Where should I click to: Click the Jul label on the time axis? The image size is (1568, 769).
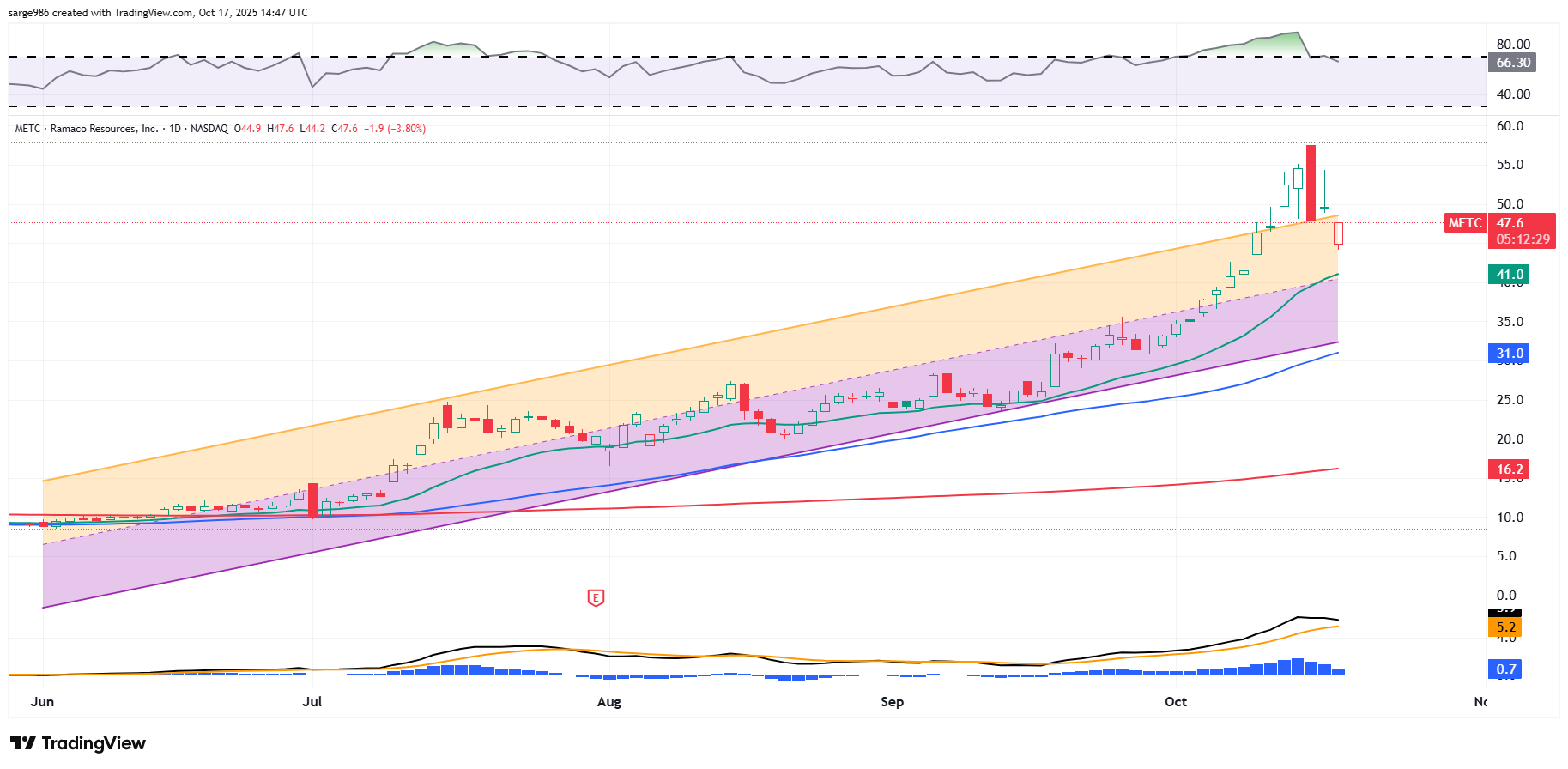312,702
